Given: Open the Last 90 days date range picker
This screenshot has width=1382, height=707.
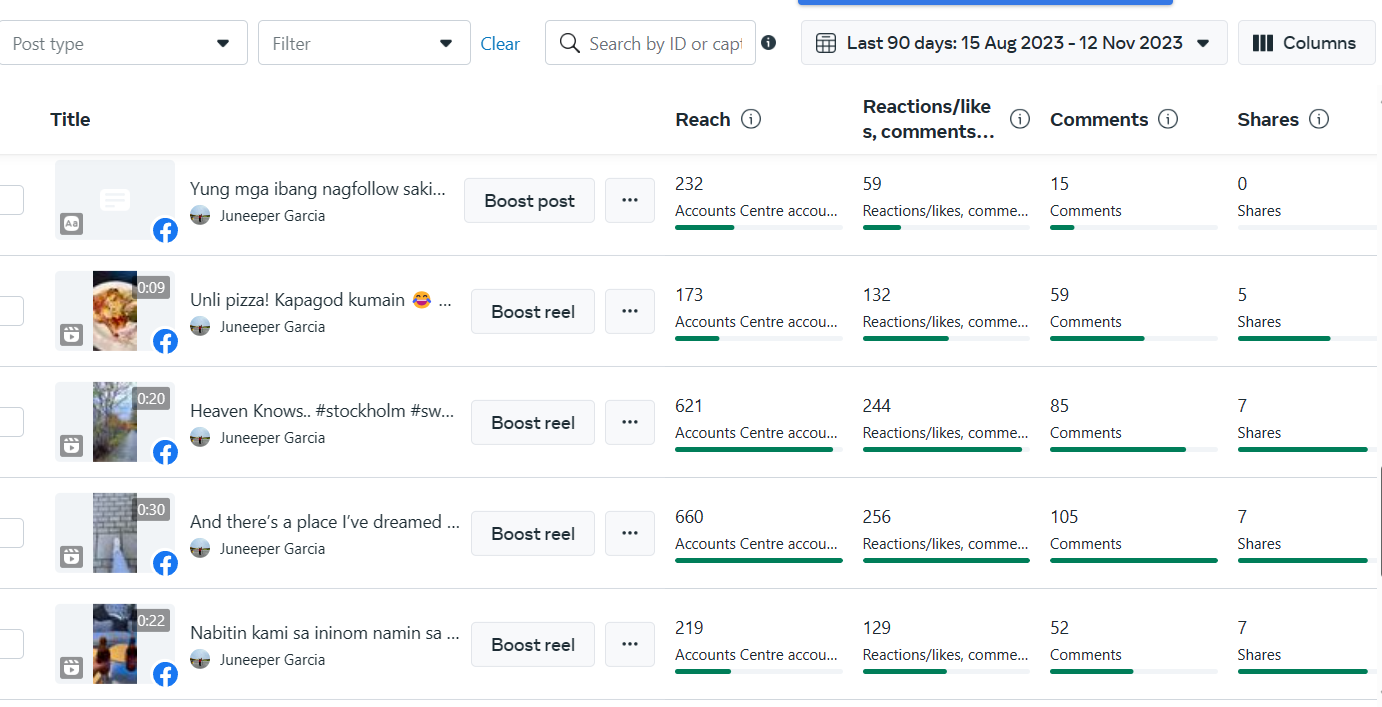Looking at the screenshot, I should (1014, 43).
